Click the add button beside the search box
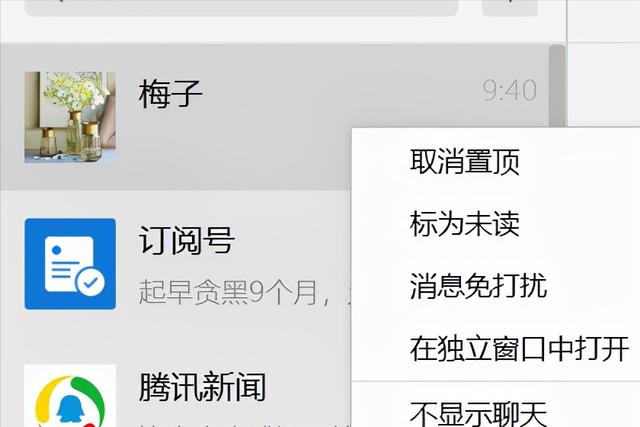Image resolution: width=640 pixels, height=427 pixels. pyautogui.click(x=510, y=6)
